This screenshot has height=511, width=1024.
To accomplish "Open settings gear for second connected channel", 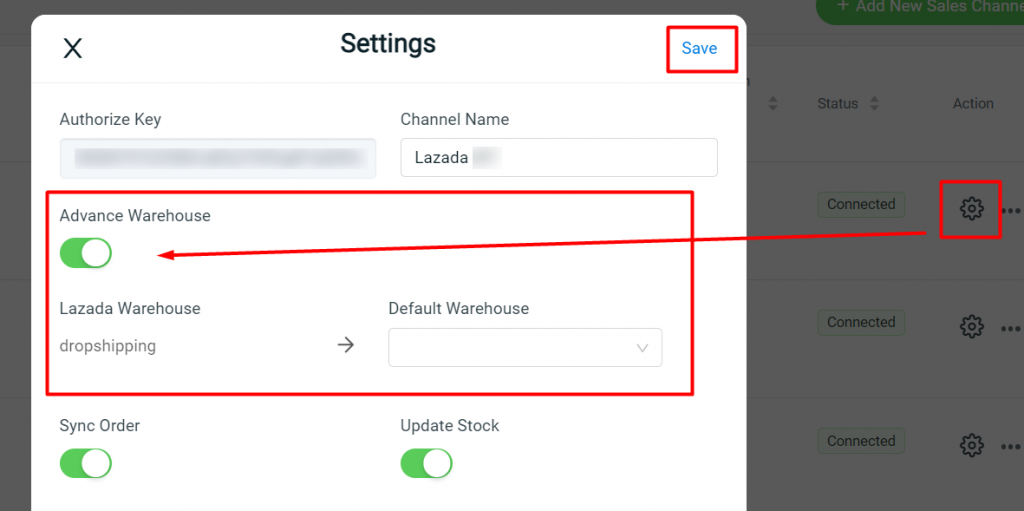I will [972, 326].
